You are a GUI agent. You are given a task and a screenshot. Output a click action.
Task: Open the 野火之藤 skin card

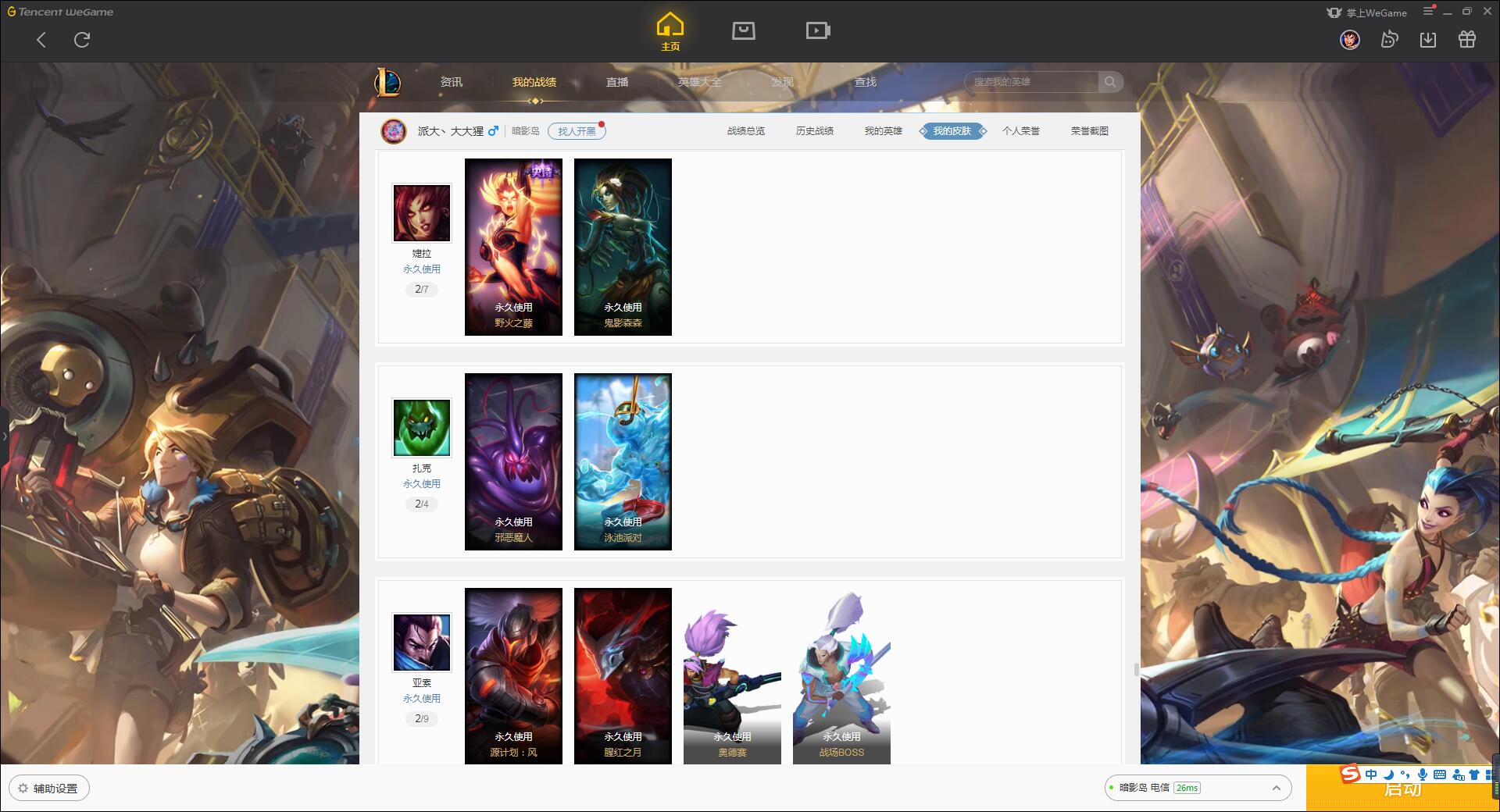point(513,247)
